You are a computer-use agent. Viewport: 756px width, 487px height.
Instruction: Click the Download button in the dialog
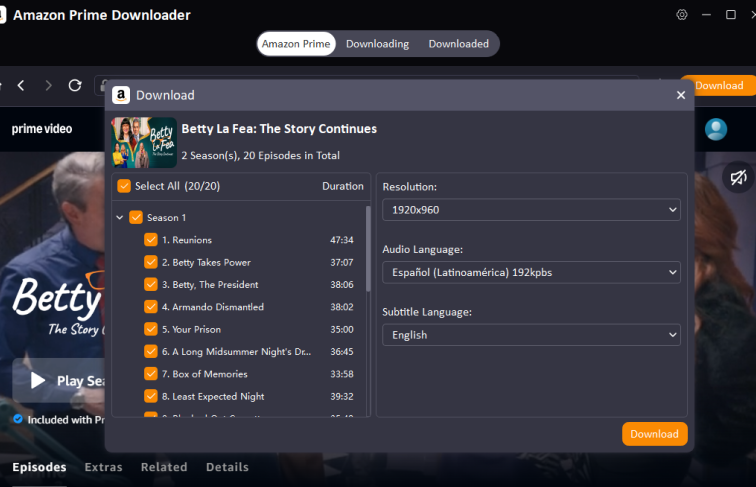pyautogui.click(x=655, y=434)
